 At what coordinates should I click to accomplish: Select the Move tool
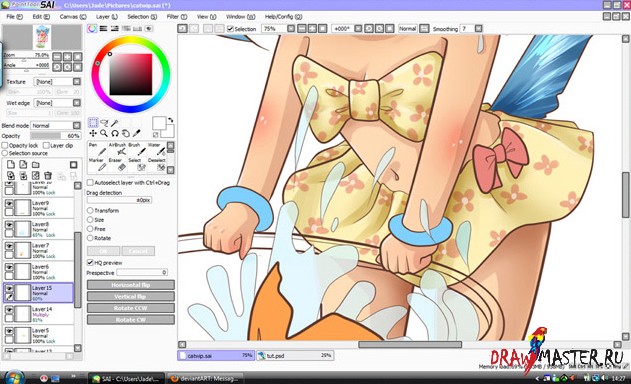click(x=93, y=133)
